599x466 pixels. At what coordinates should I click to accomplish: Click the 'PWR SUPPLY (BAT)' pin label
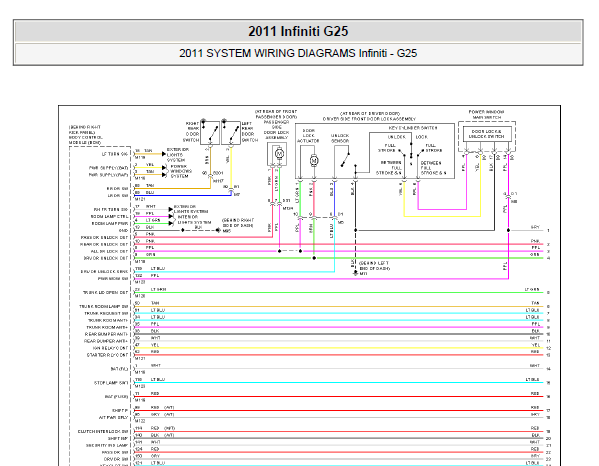click(x=108, y=168)
